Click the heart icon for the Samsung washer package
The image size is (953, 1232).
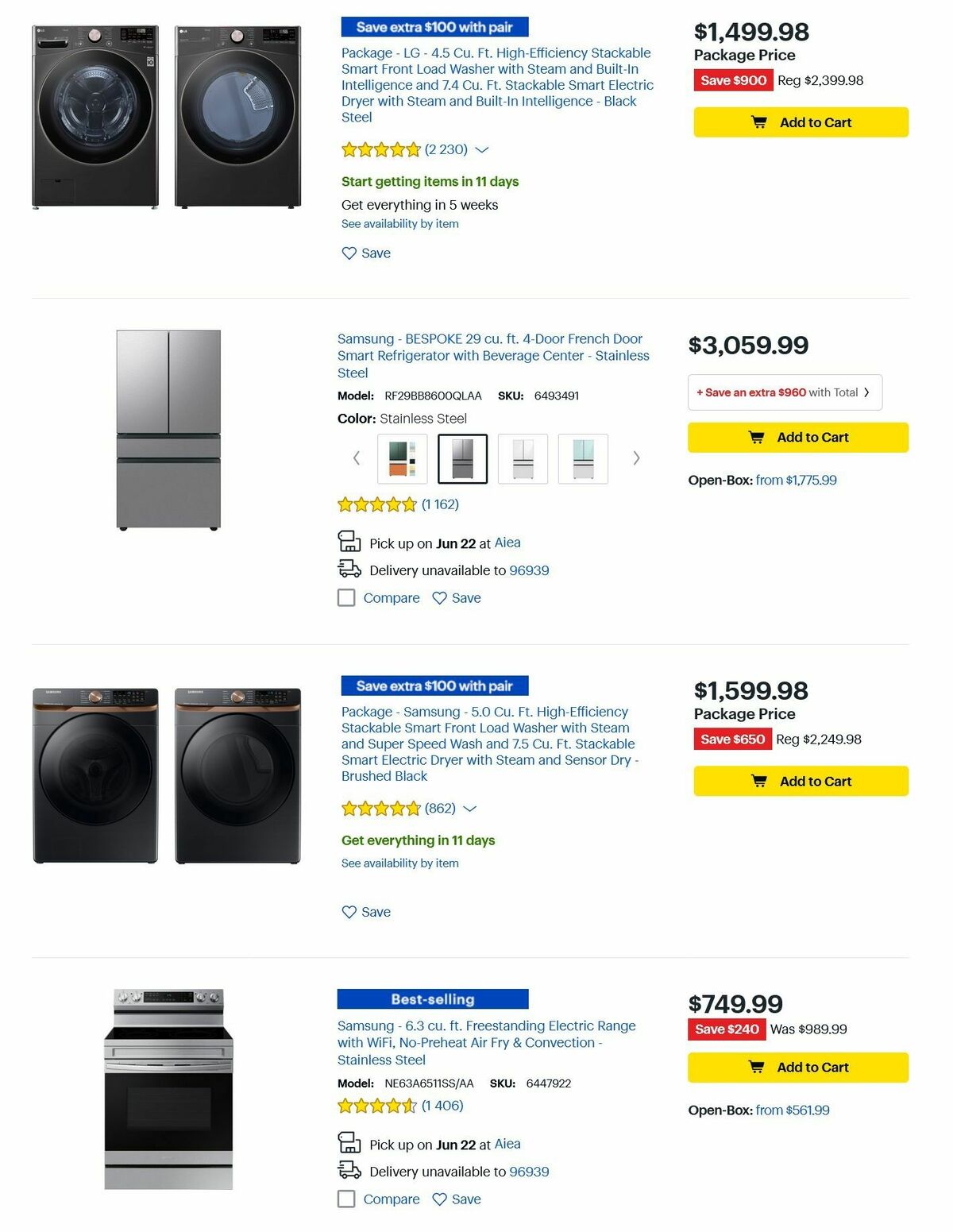(349, 912)
